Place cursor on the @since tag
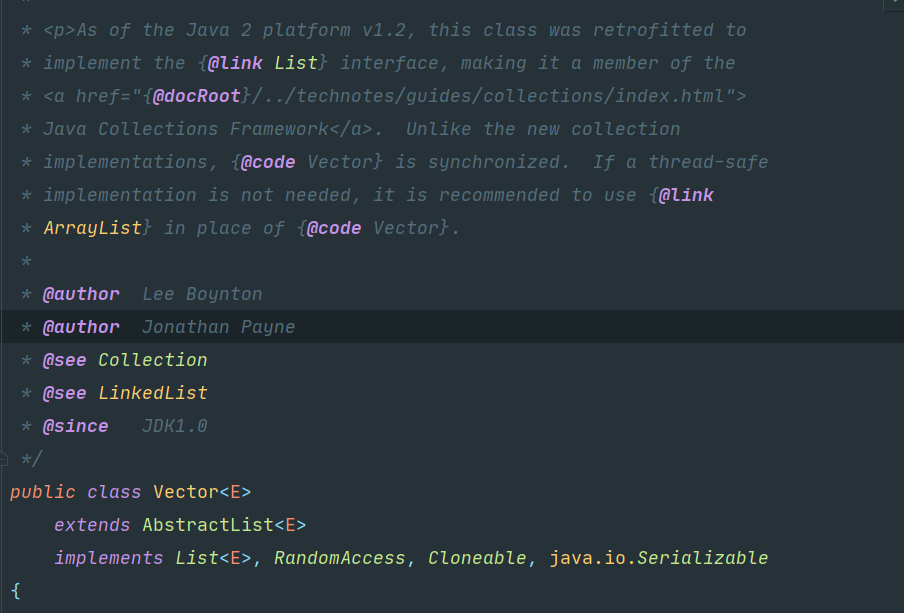The height and width of the screenshot is (613, 904). [76, 426]
